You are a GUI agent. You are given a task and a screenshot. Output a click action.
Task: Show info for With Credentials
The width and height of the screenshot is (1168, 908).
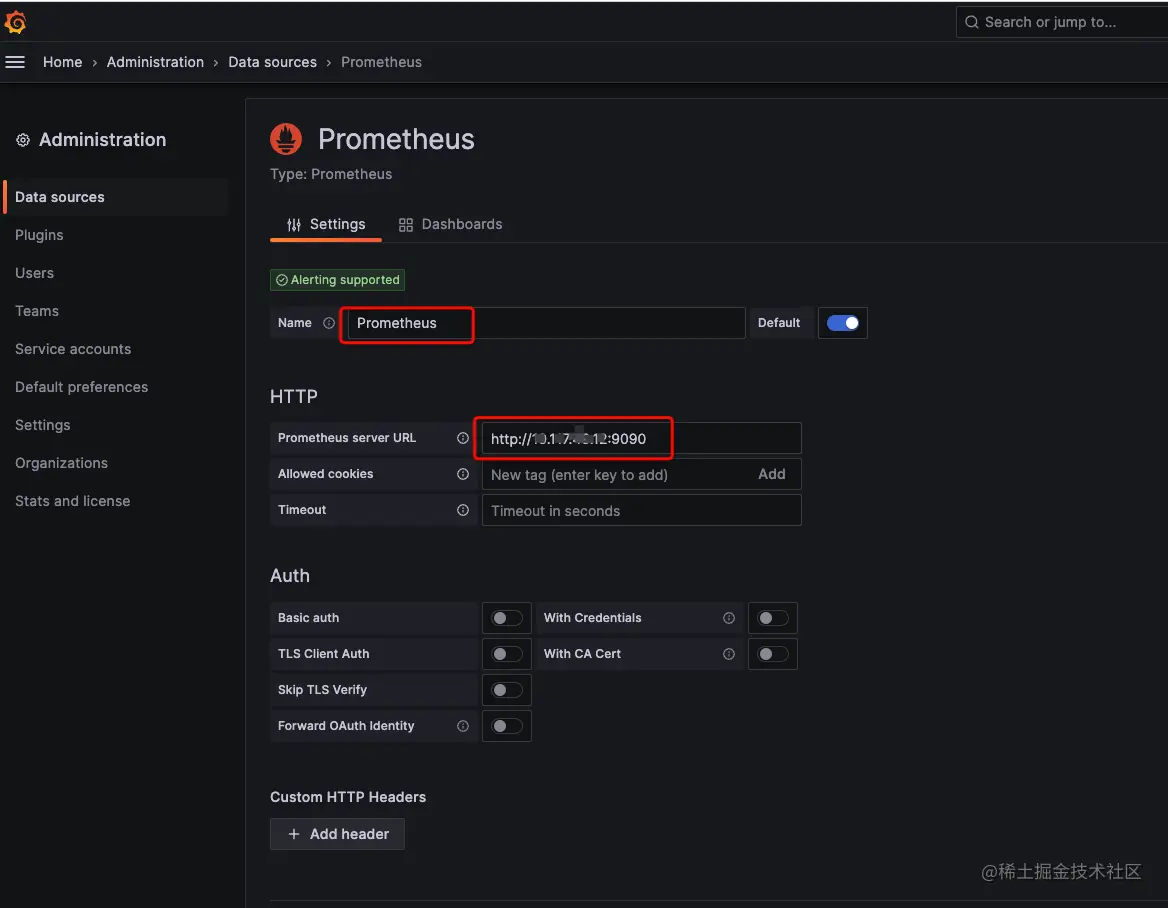pyautogui.click(x=729, y=618)
